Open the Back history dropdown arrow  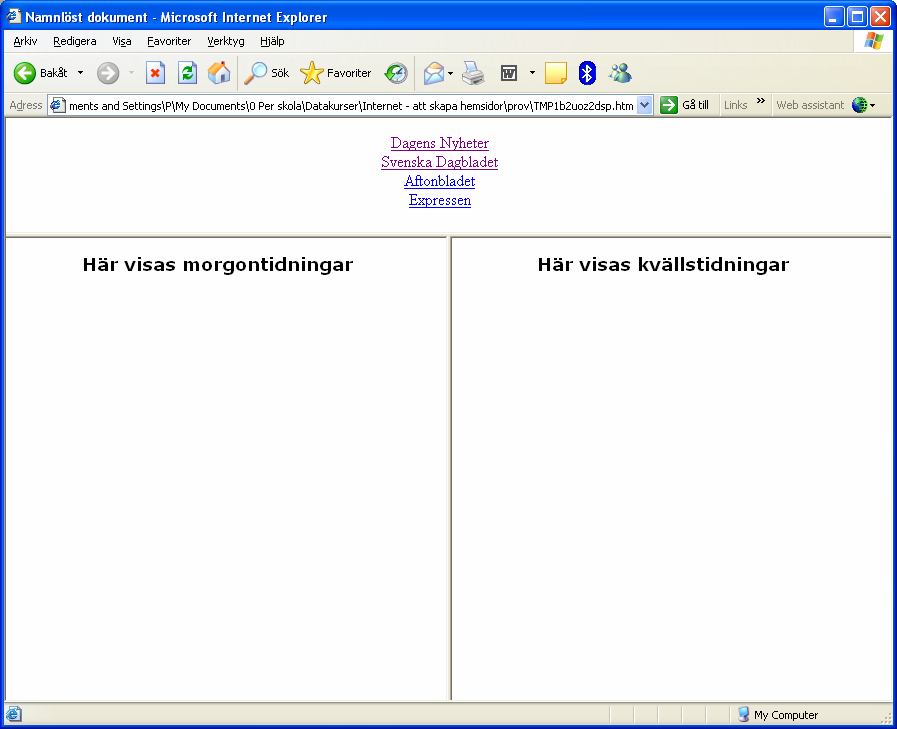[x=80, y=73]
